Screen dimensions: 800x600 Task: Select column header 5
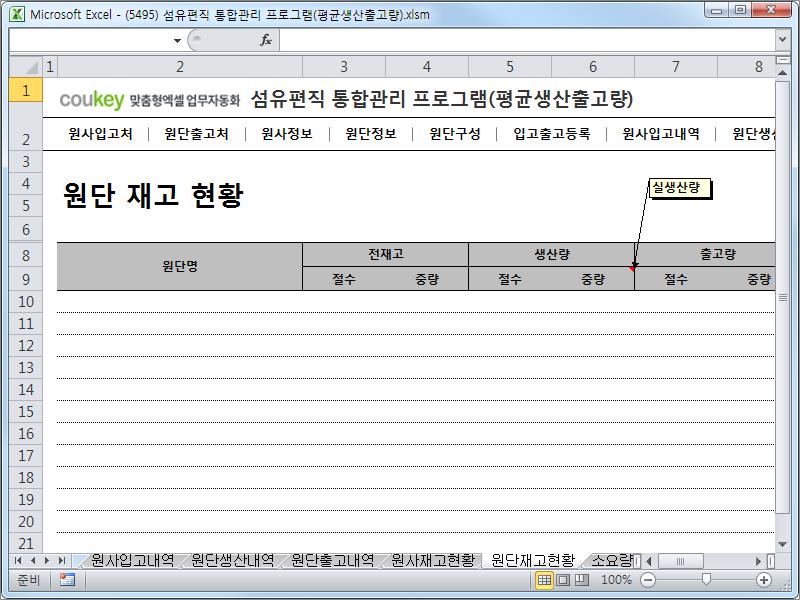pyautogui.click(x=510, y=67)
